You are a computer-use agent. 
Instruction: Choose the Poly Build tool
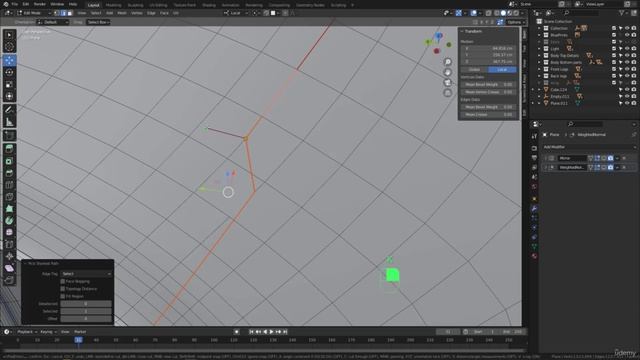[9, 209]
